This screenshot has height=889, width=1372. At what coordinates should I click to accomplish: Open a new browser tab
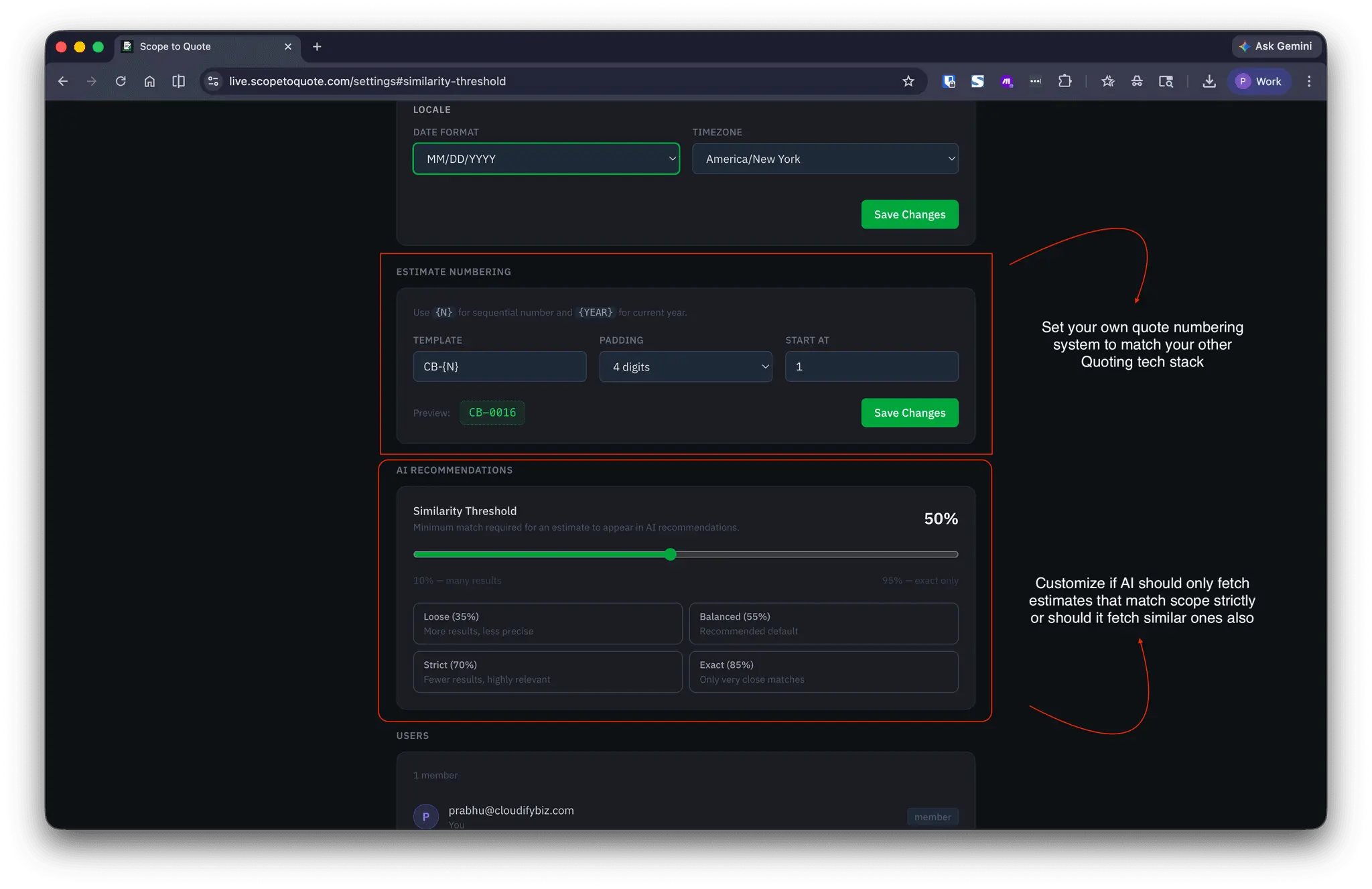click(317, 46)
